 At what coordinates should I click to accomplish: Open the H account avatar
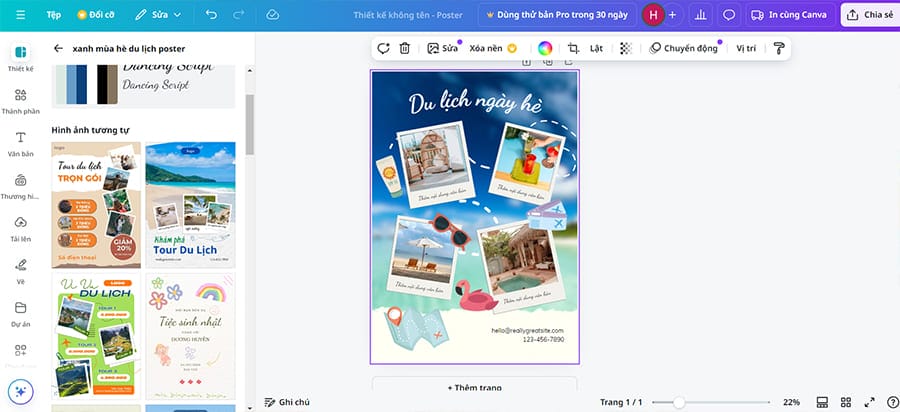point(653,15)
